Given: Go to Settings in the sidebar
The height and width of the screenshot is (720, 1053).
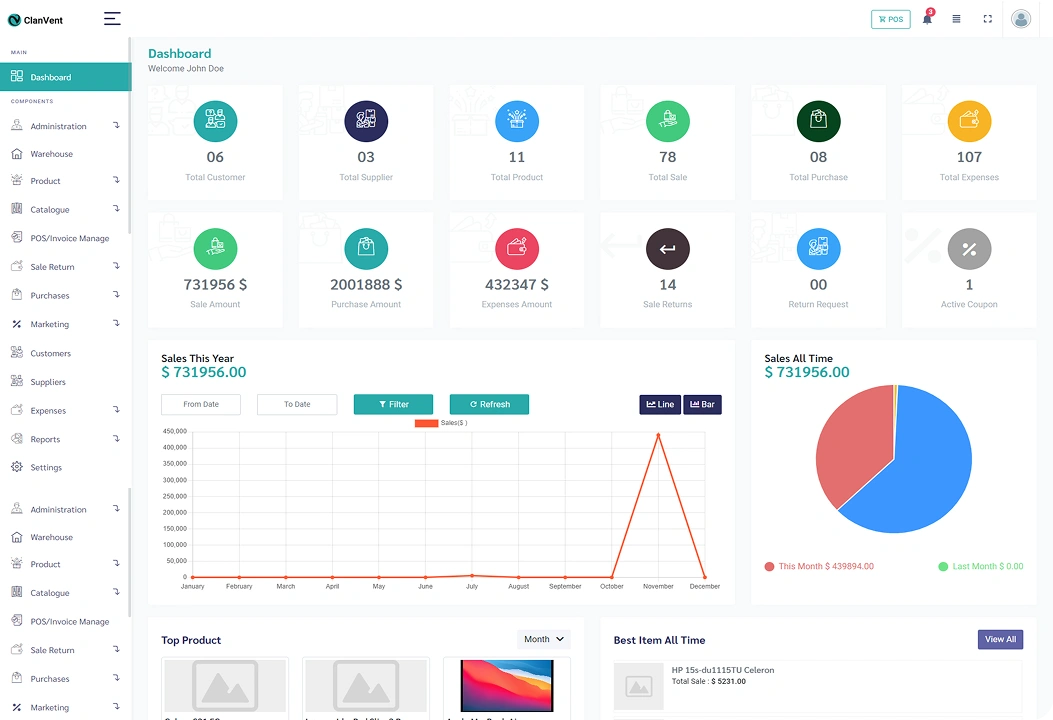Looking at the screenshot, I should coord(45,467).
